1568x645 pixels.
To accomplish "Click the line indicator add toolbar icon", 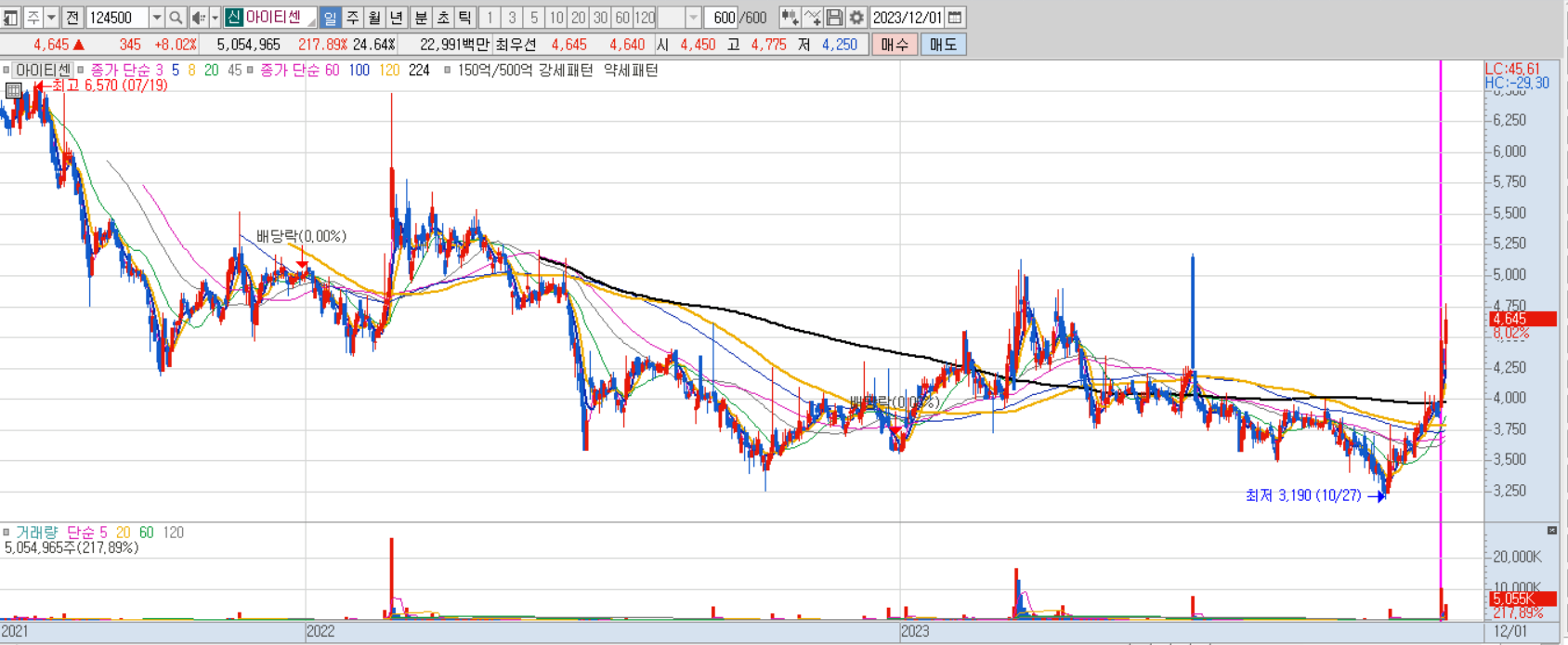I will coord(812,17).
